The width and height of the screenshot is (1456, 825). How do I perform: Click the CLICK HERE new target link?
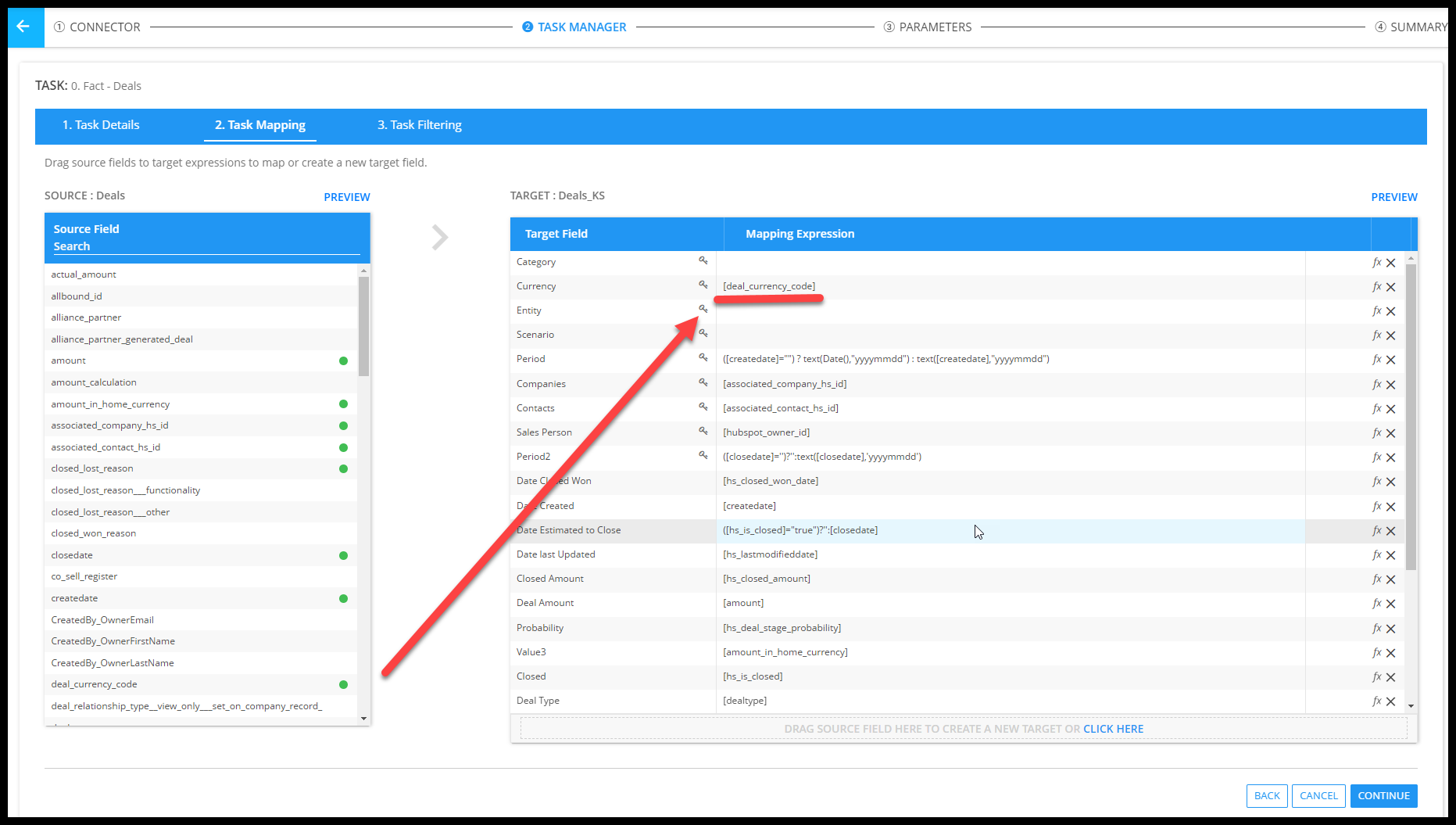(x=1113, y=729)
